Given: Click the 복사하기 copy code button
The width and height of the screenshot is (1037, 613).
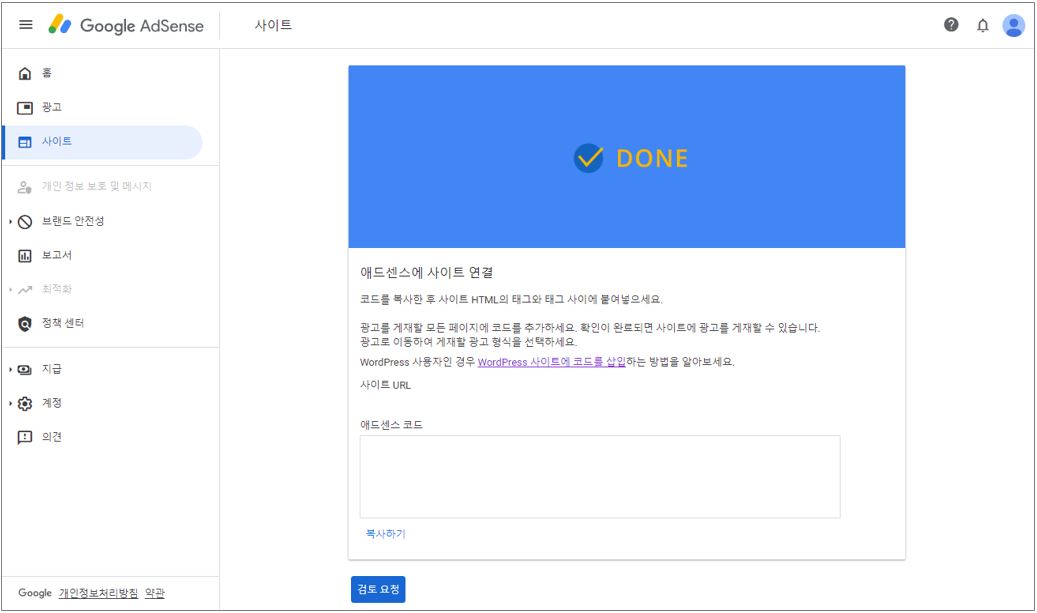Looking at the screenshot, I should pyautogui.click(x=385, y=534).
